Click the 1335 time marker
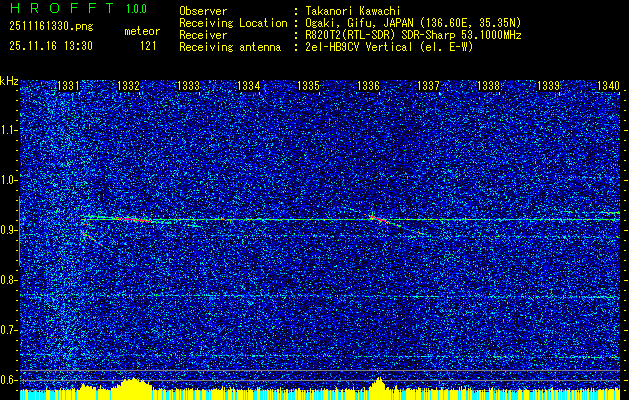 (x=308, y=86)
